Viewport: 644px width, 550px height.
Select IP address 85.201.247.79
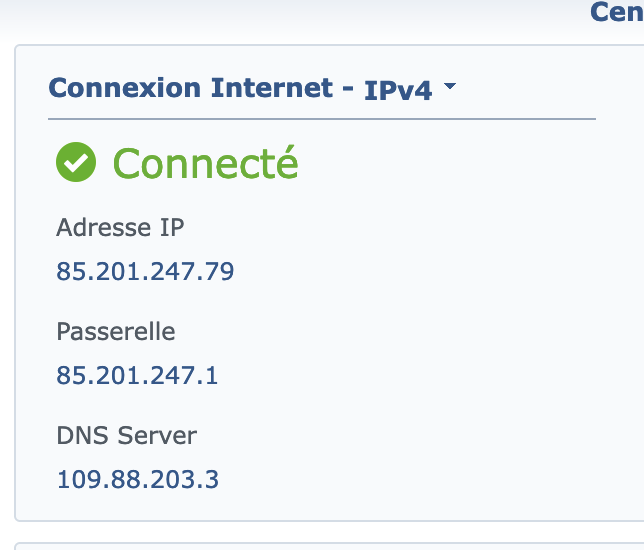(145, 271)
